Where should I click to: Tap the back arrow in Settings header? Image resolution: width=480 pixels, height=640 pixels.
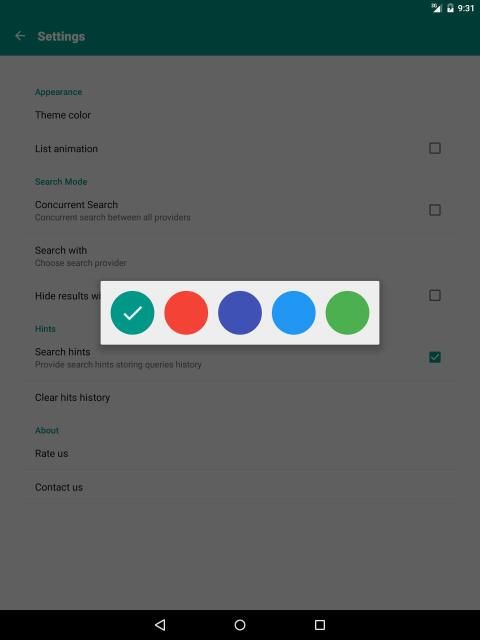click(20, 36)
